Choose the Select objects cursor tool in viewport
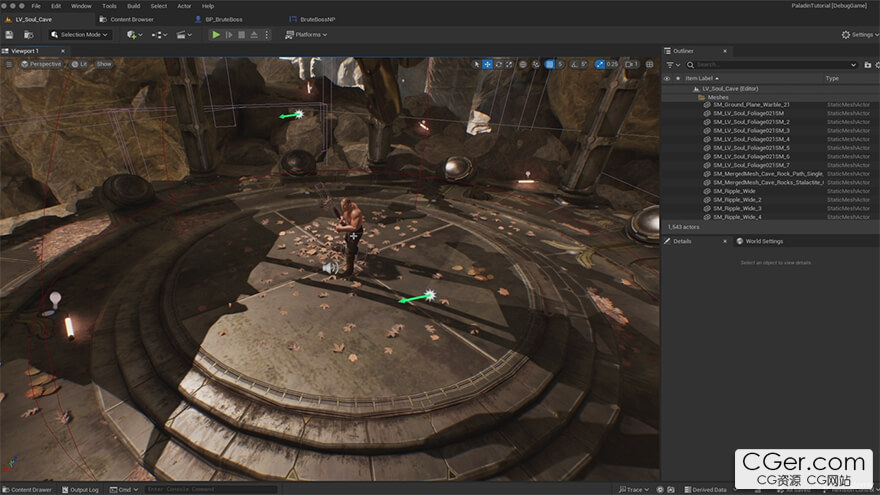The width and height of the screenshot is (880, 495). tap(476, 65)
